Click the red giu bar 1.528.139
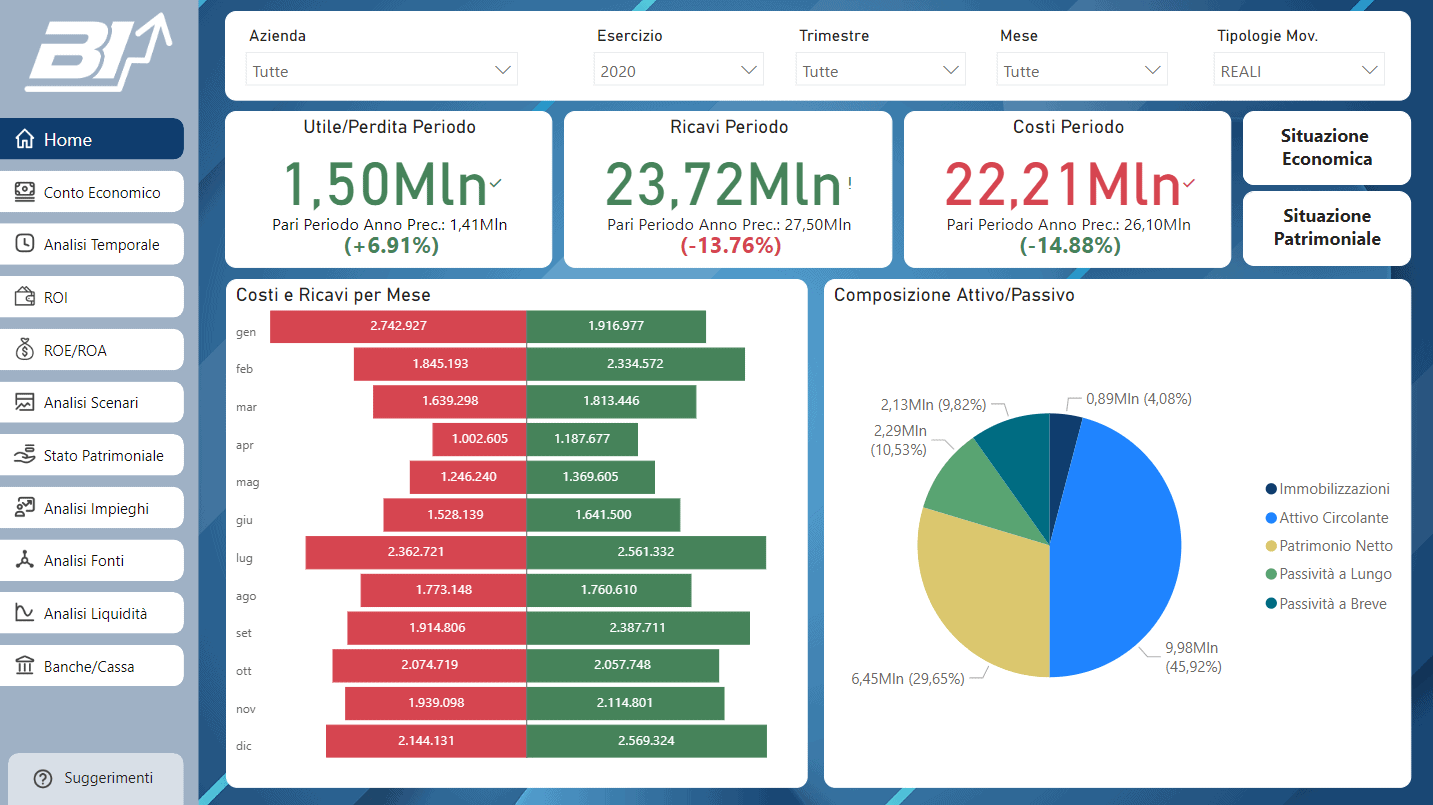This screenshot has height=805, width=1433. (x=455, y=515)
